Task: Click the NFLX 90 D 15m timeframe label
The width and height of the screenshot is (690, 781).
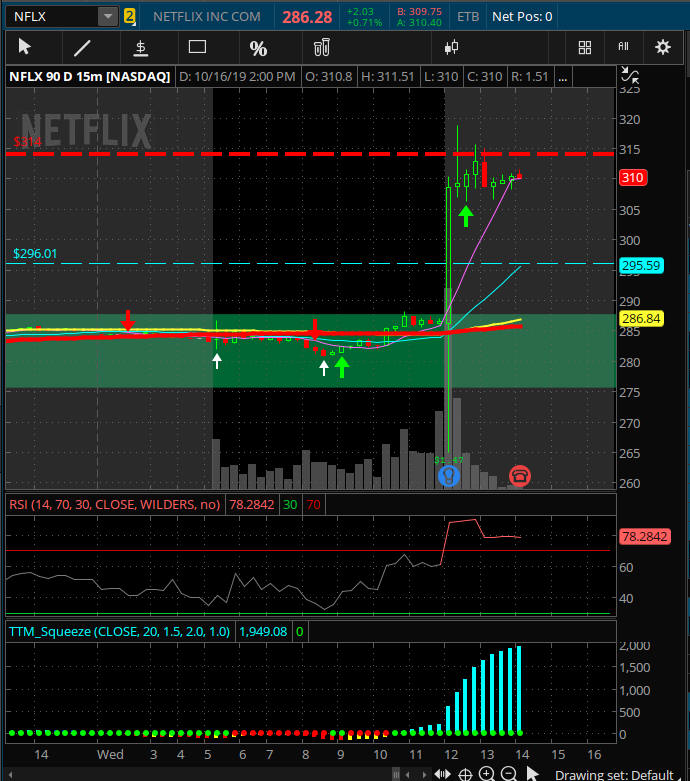Action: [89, 76]
